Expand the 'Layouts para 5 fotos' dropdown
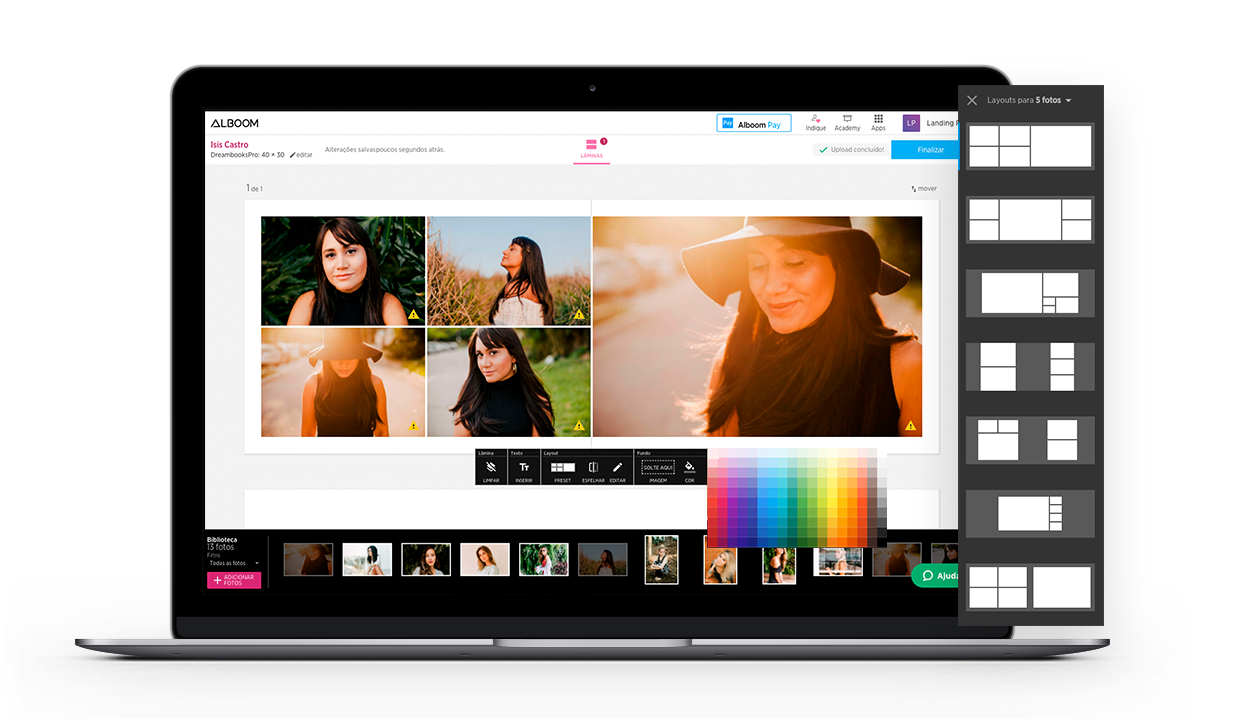Screen dimensions: 1236x719 coord(1068,101)
